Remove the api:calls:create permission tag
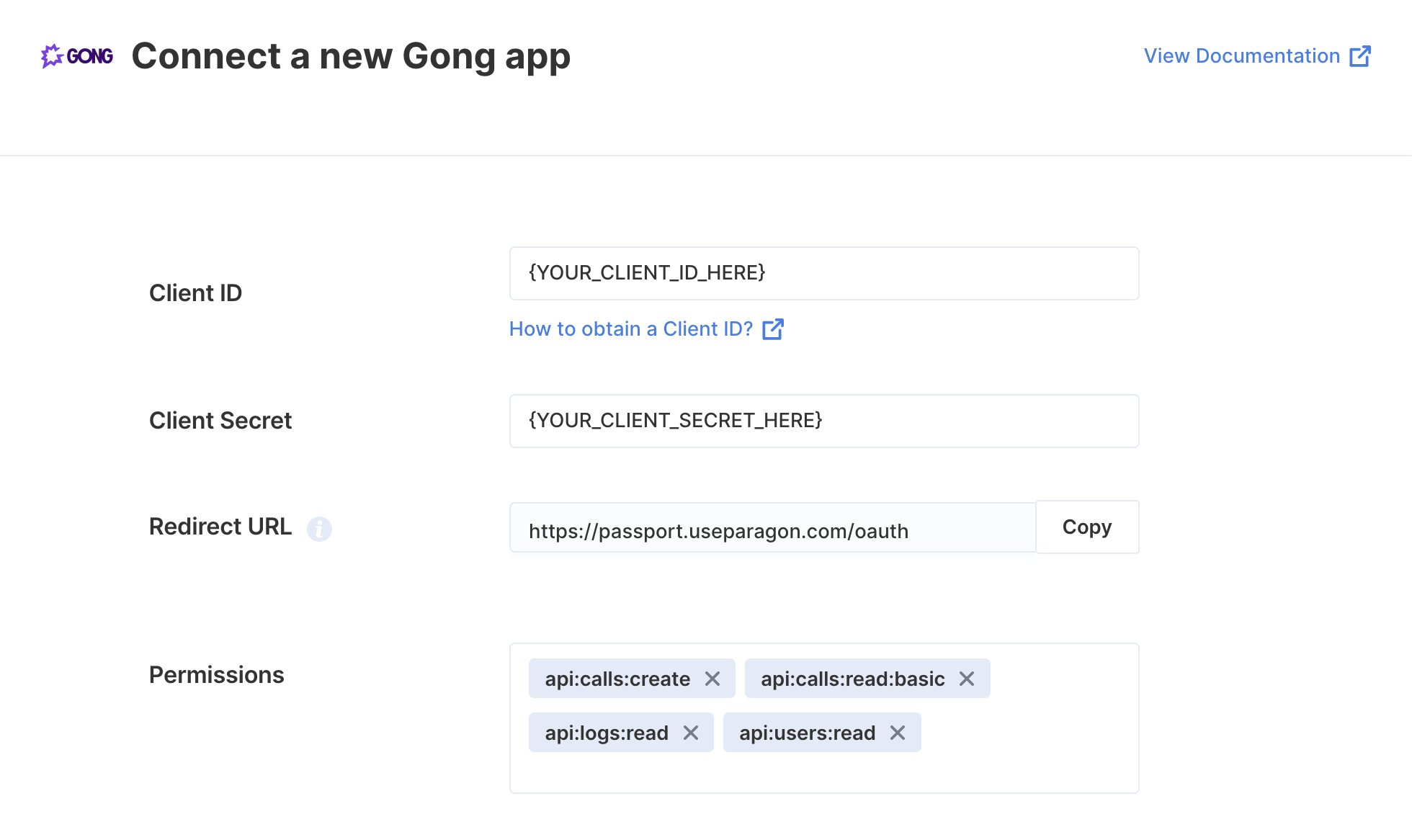The image size is (1412, 840). [712, 679]
